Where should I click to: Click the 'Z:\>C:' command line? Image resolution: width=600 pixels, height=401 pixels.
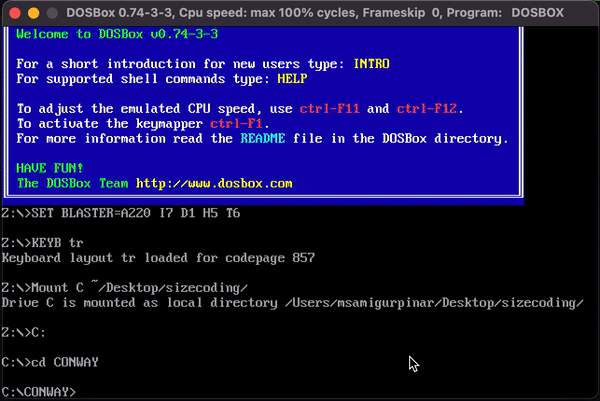tap(24, 333)
